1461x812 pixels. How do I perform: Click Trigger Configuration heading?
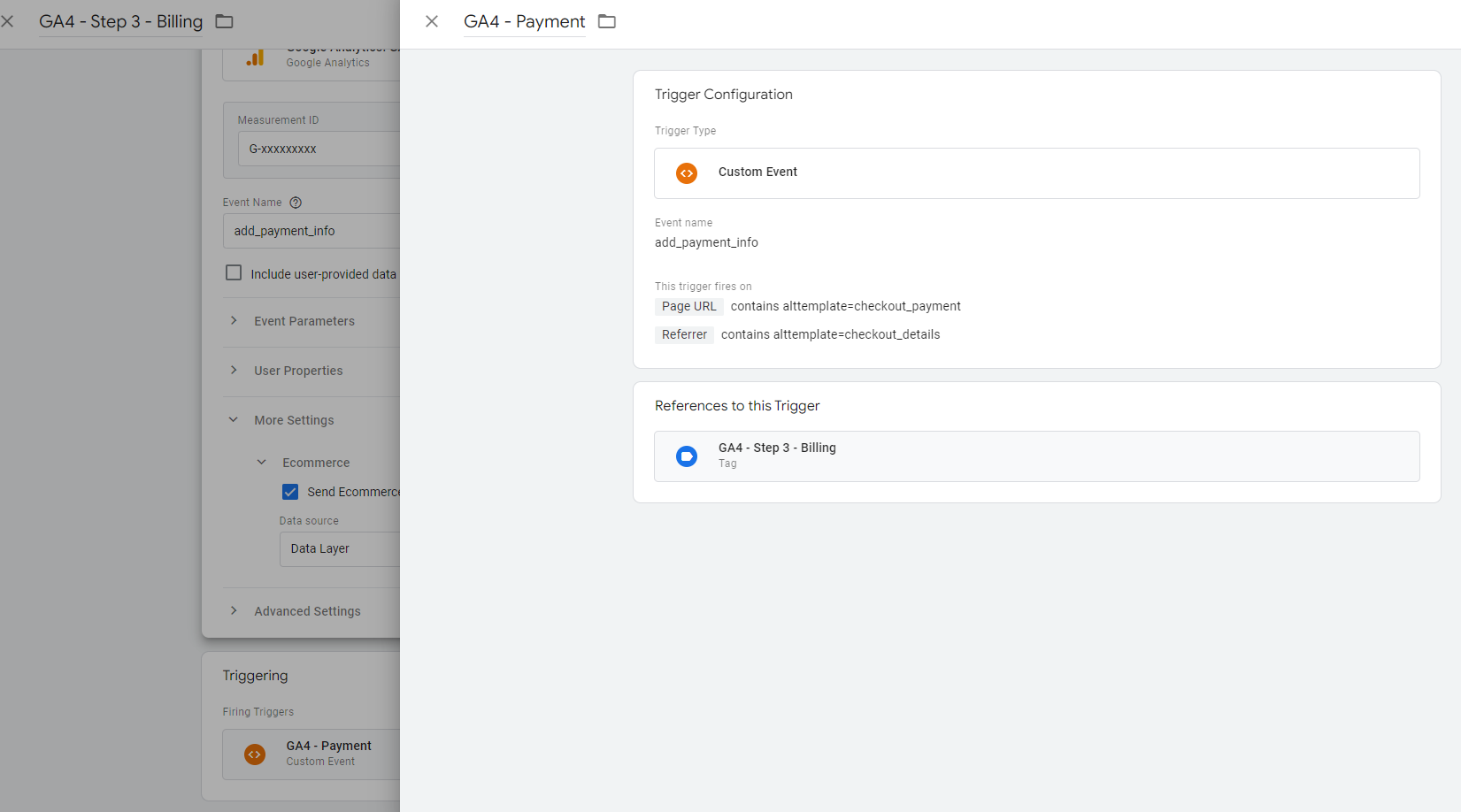coord(724,95)
